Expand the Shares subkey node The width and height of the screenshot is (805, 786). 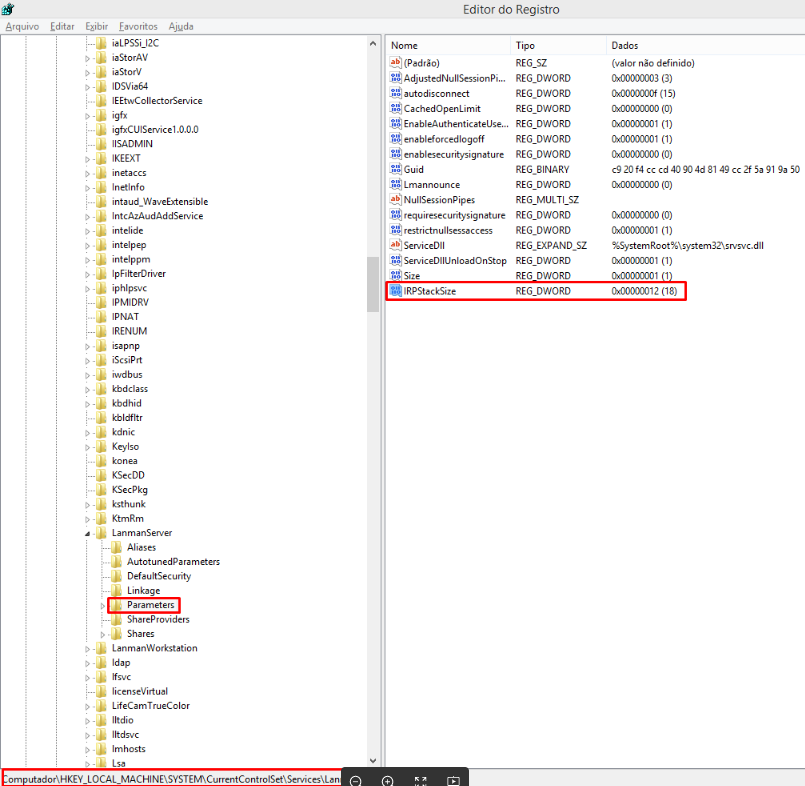[102, 635]
